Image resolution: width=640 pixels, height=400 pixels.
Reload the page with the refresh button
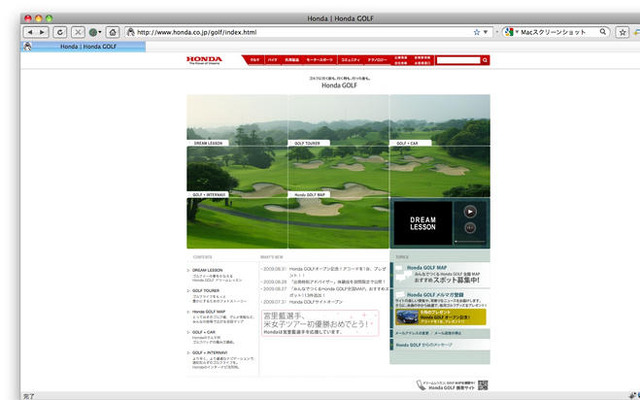[x=60, y=32]
